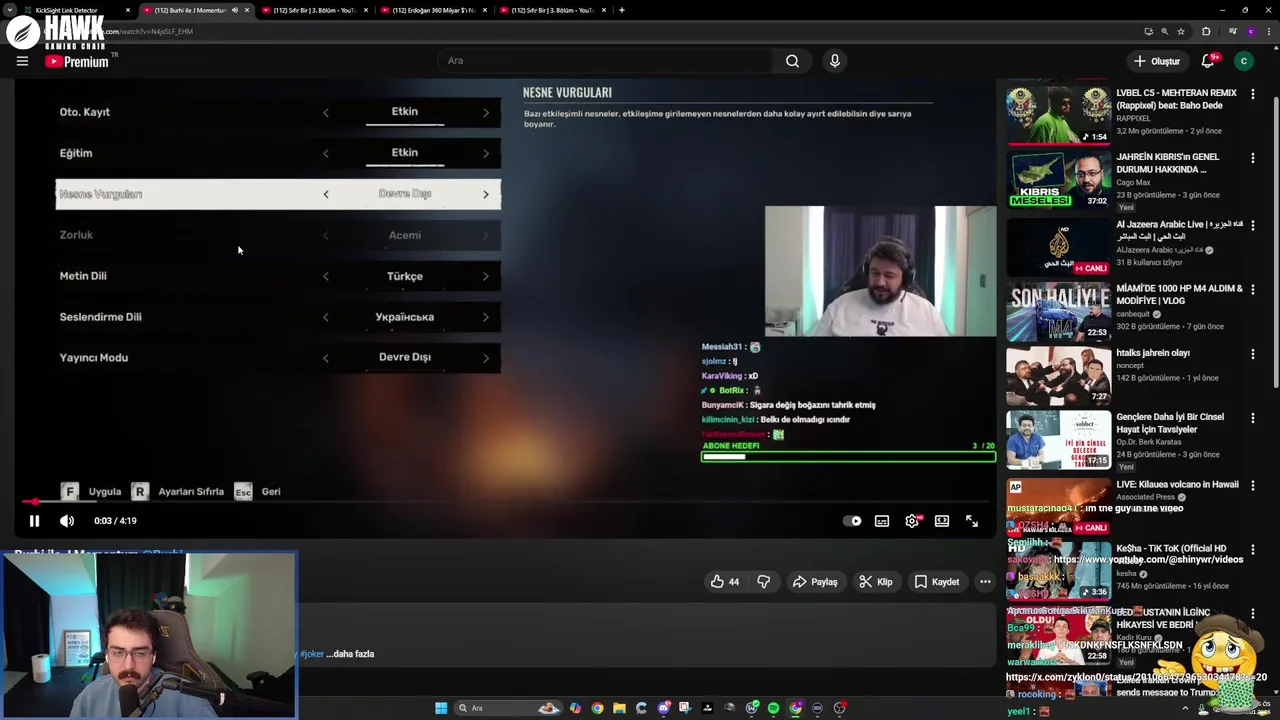Click right arrow on Nesne Vurguları
This screenshot has width=1280, height=720.
(486, 195)
